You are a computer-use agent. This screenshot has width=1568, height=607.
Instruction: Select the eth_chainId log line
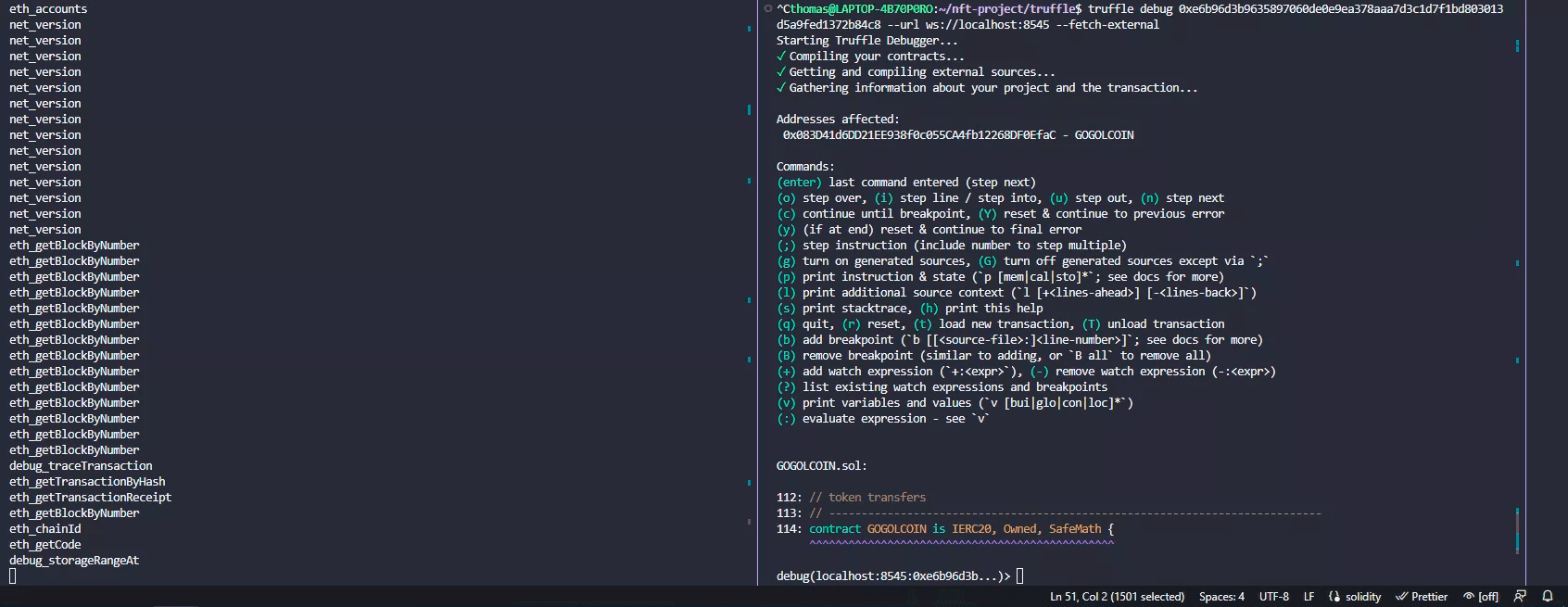point(45,529)
